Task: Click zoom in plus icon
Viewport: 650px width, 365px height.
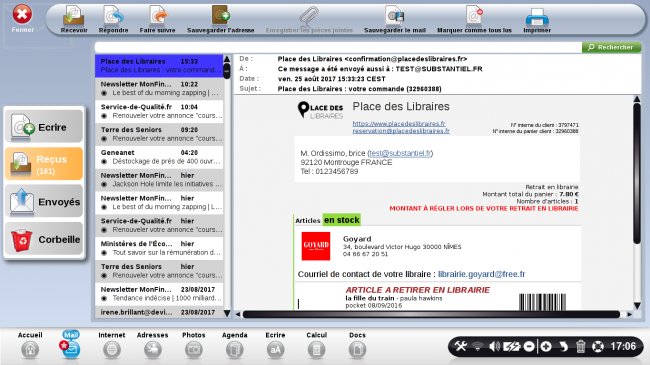Action: coord(546,346)
